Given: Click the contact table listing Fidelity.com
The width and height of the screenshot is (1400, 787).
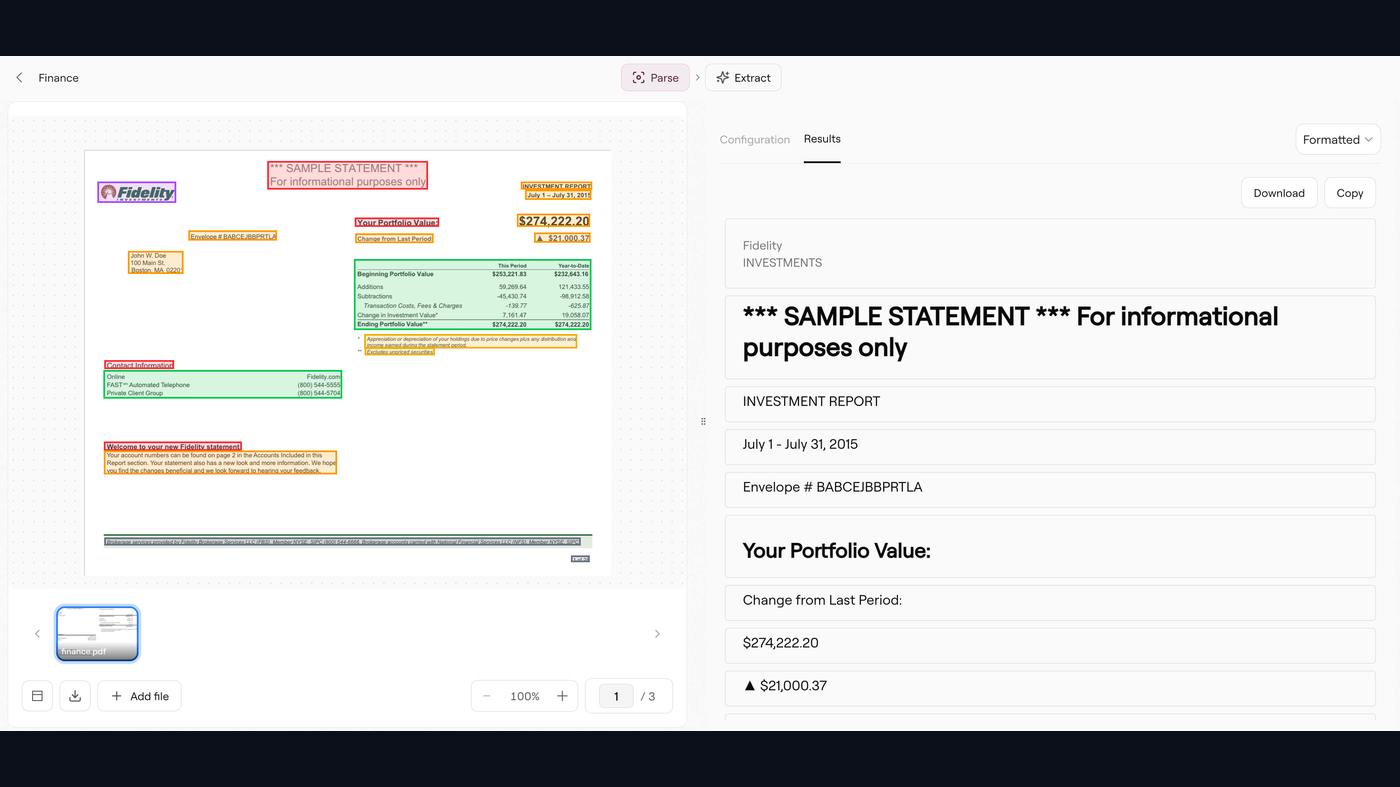Looking at the screenshot, I should click(223, 385).
